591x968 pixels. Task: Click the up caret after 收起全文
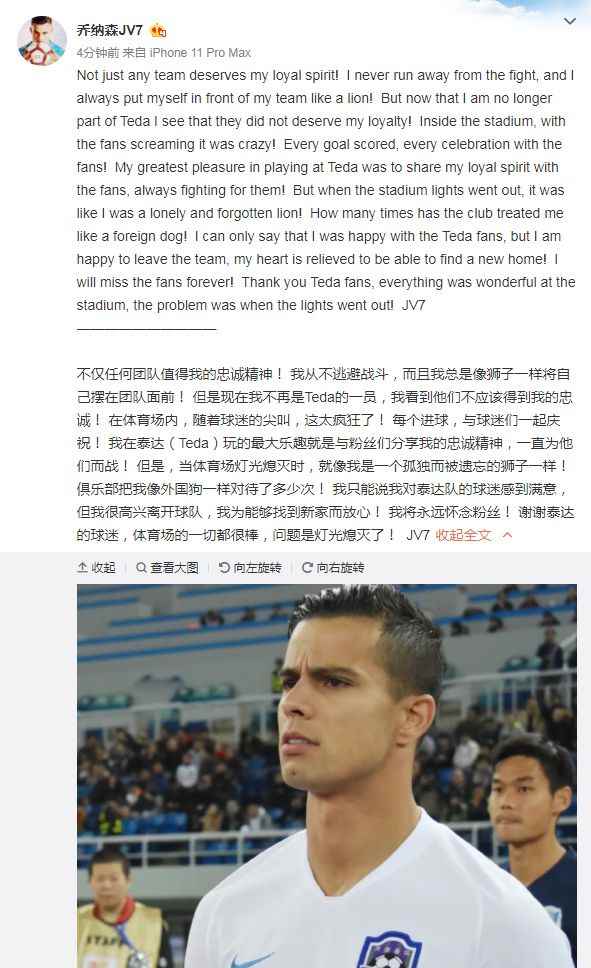coord(507,535)
